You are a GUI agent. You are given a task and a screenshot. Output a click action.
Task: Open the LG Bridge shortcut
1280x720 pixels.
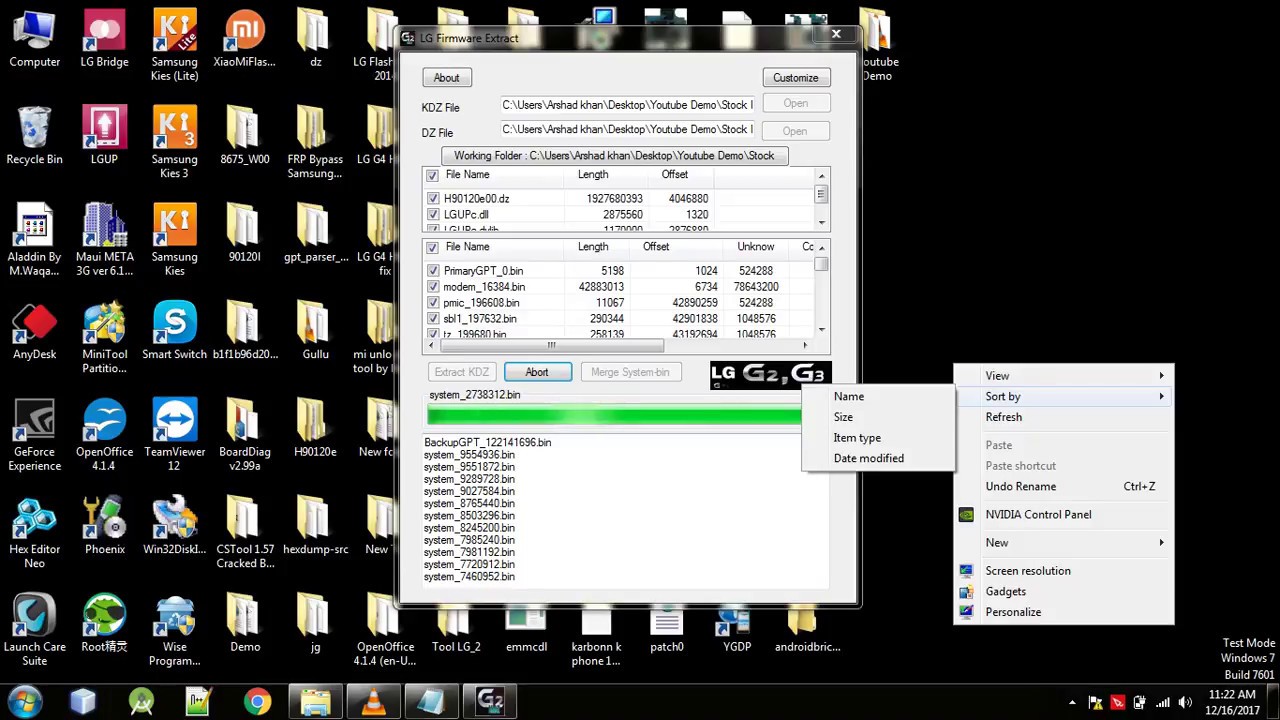click(x=104, y=40)
